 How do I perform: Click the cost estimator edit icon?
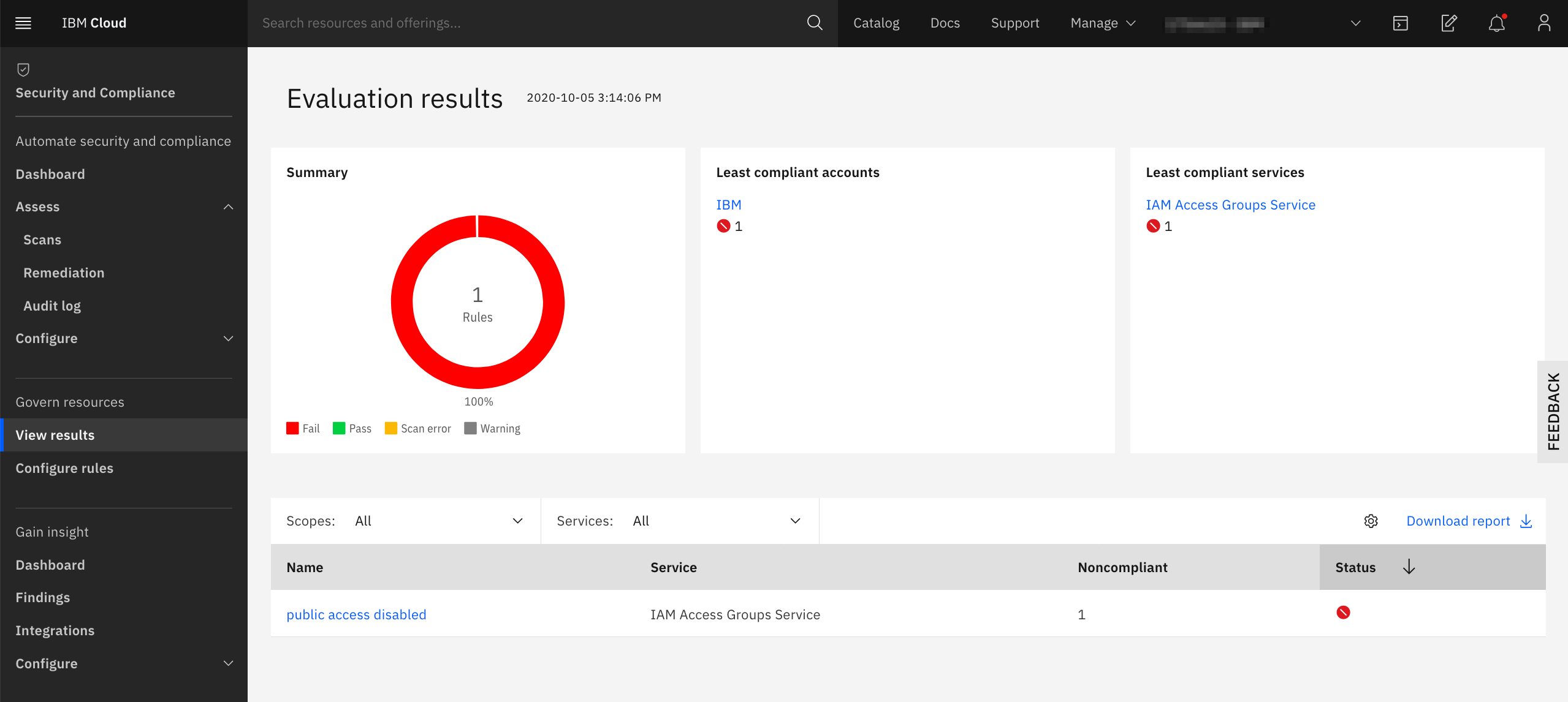click(1449, 23)
